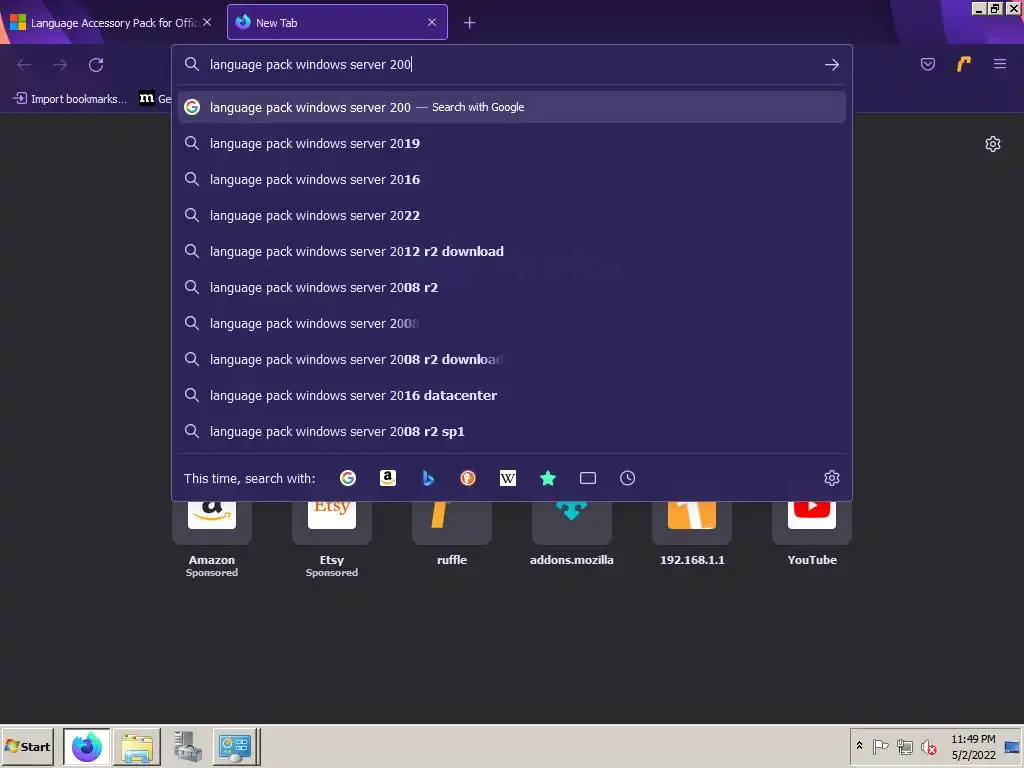This screenshot has height=768, width=1024.
Task: Search with Google one-off engine icon
Action: coord(348,478)
